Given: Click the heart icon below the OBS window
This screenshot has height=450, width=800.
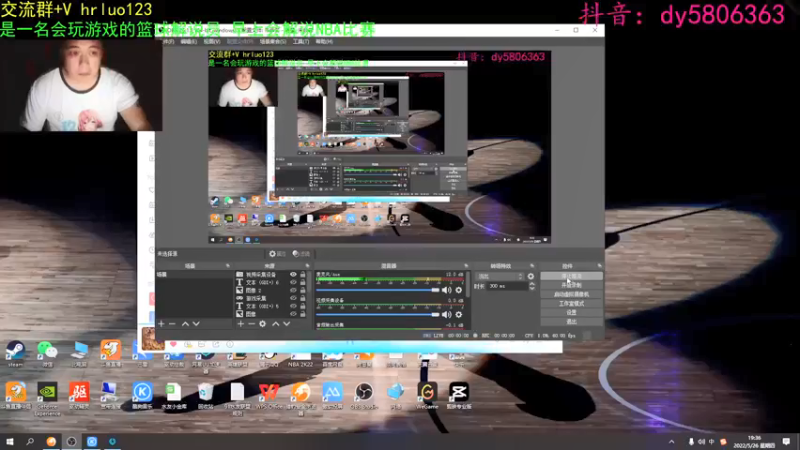Looking at the screenshot, I should 173,344.
